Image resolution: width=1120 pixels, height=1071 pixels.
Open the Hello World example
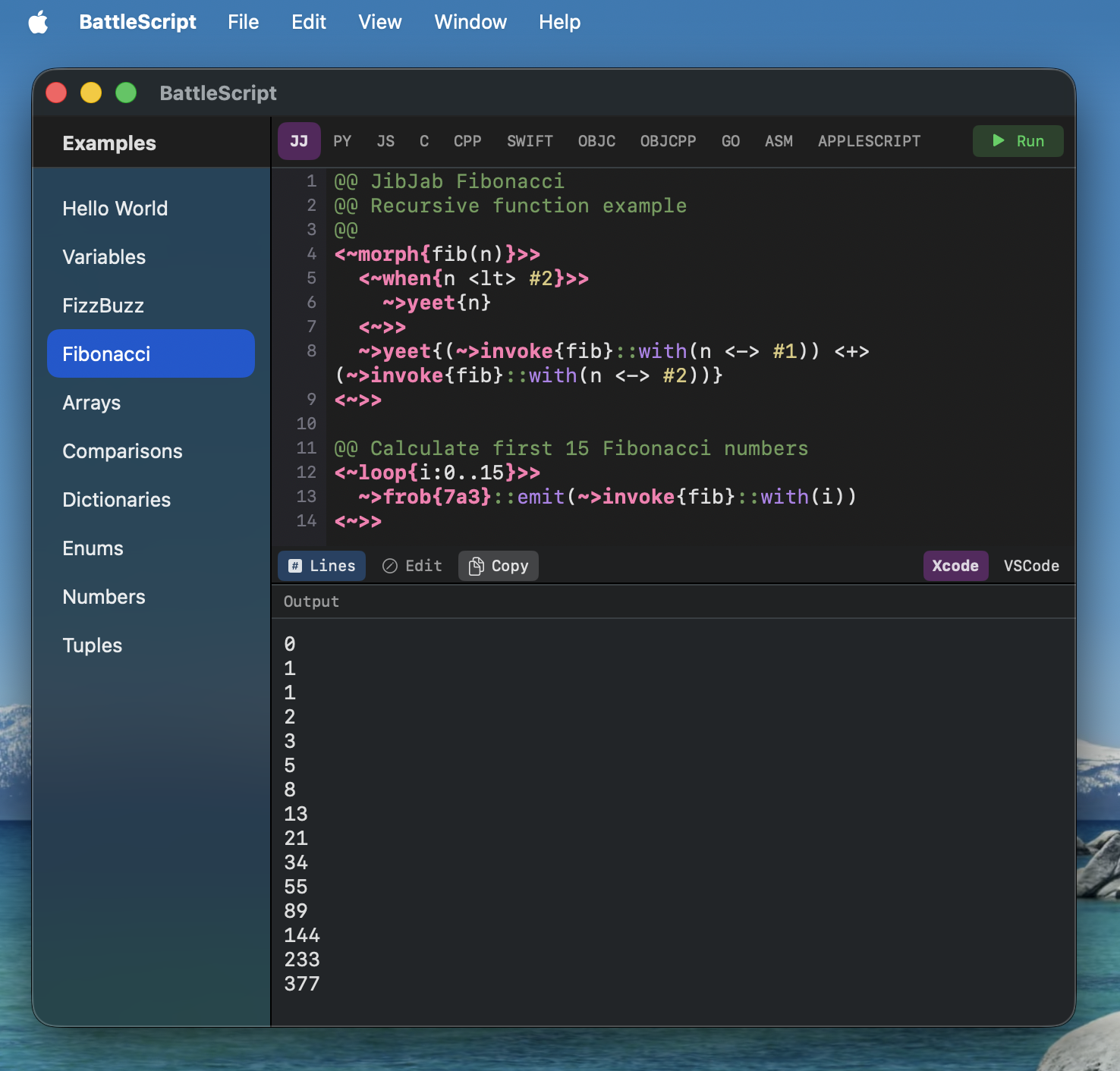pyautogui.click(x=115, y=209)
